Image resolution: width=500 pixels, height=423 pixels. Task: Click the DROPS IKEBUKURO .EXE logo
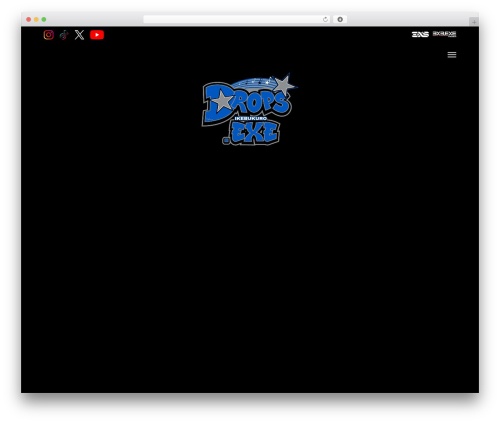[x=249, y=109]
